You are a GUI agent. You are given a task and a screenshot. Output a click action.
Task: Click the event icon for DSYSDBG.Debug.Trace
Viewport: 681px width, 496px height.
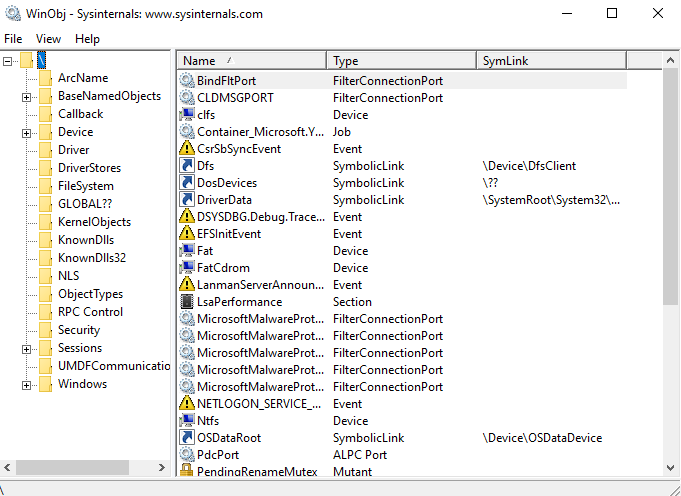coord(187,216)
